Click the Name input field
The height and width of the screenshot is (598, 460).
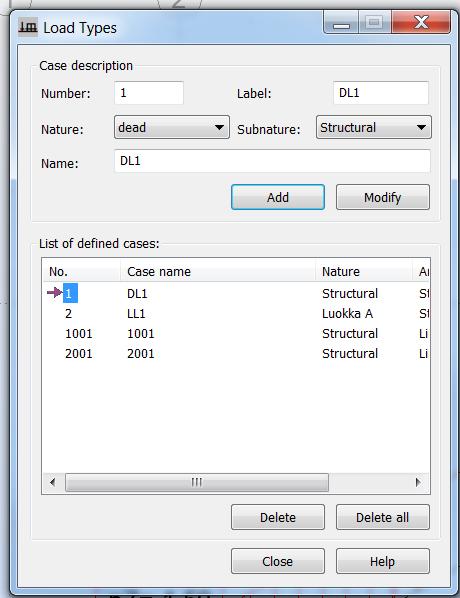(272, 161)
